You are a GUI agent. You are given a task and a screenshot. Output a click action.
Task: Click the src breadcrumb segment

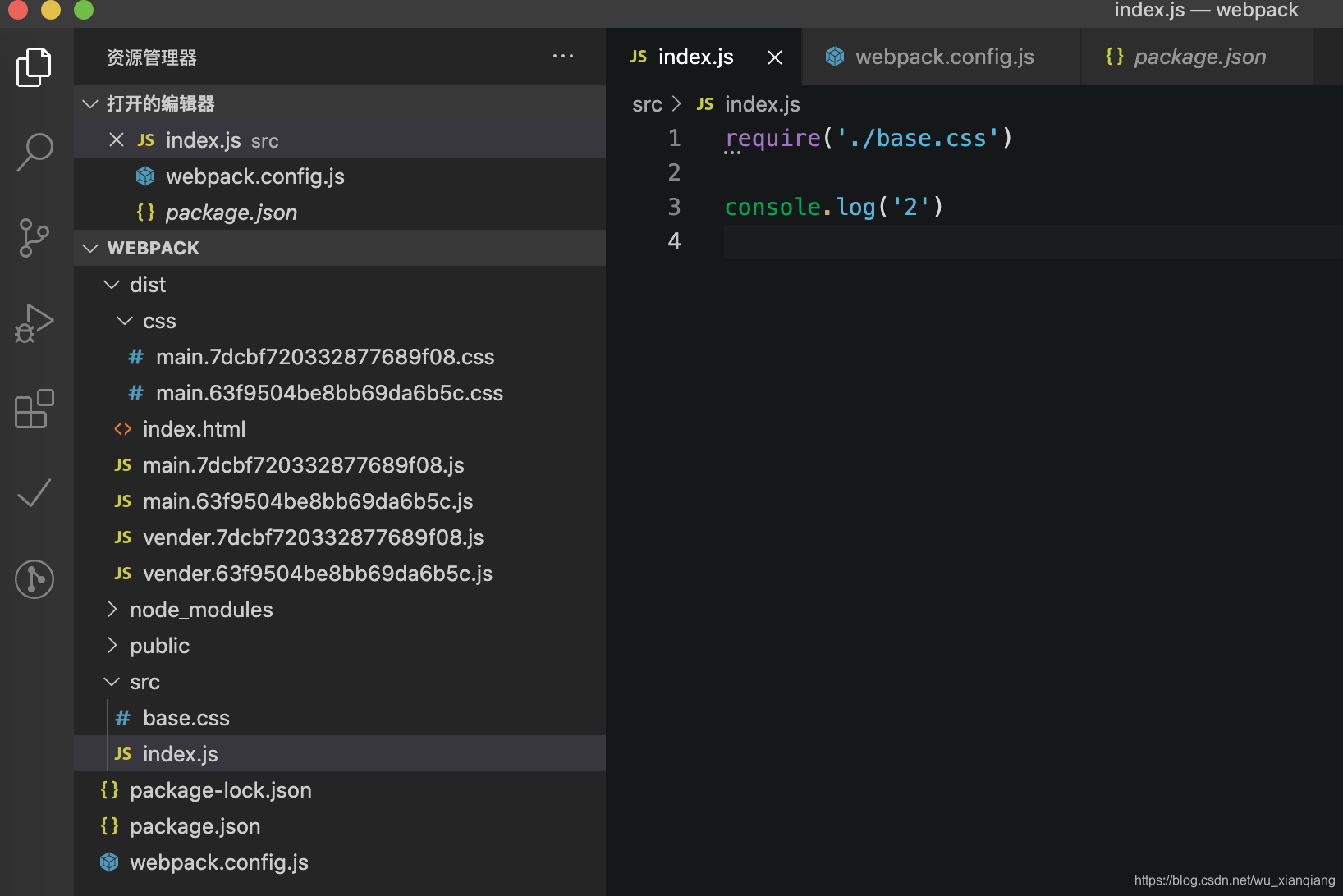point(647,104)
